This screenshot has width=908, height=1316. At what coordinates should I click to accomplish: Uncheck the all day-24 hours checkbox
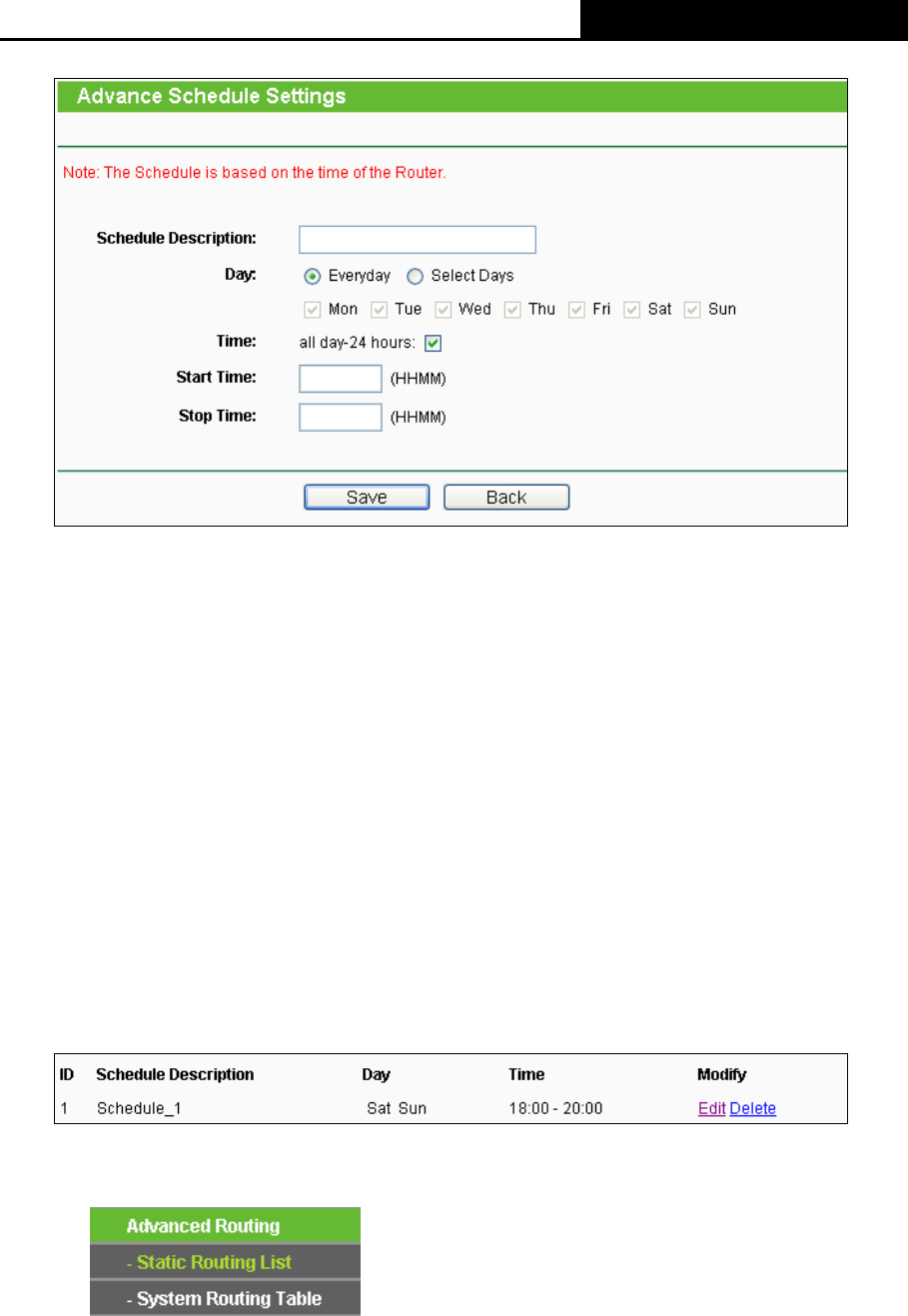[x=433, y=344]
